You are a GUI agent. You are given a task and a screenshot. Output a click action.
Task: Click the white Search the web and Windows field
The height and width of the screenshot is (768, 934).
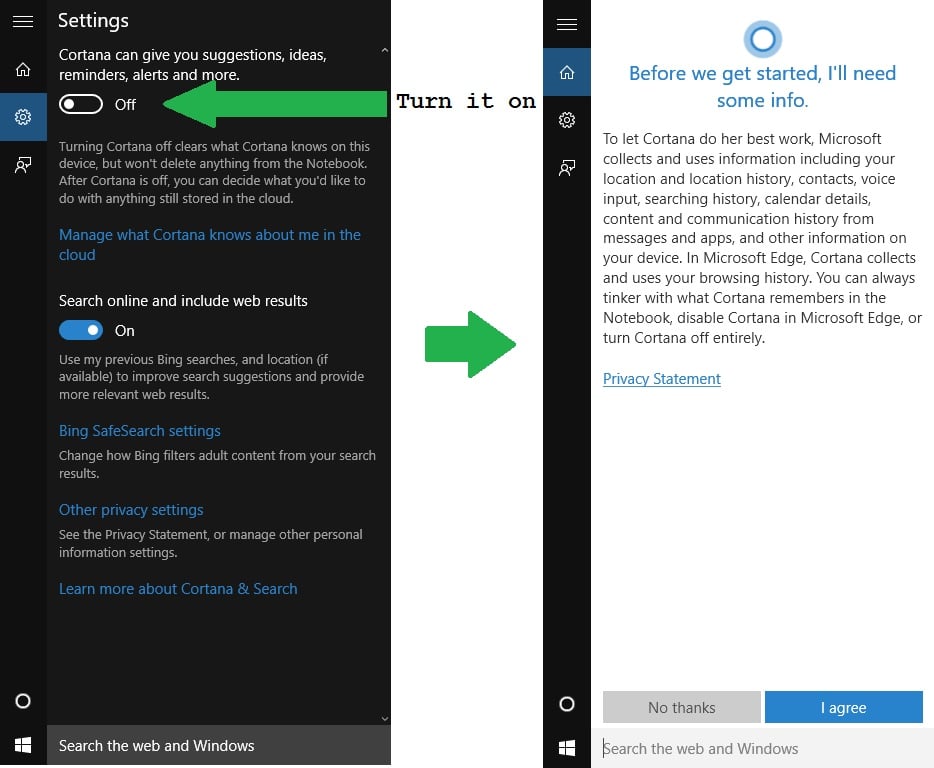(x=762, y=748)
